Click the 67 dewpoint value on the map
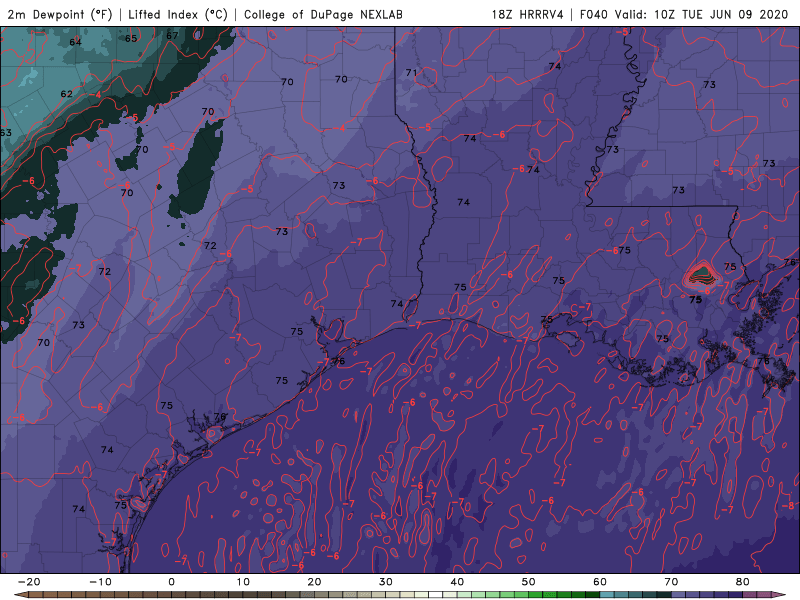 pyautogui.click(x=172, y=35)
